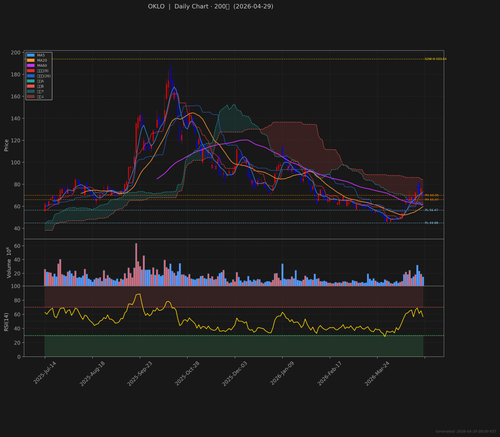Click the 100 tick on RSI axis
This screenshot has height=437, width=500.
point(15,286)
